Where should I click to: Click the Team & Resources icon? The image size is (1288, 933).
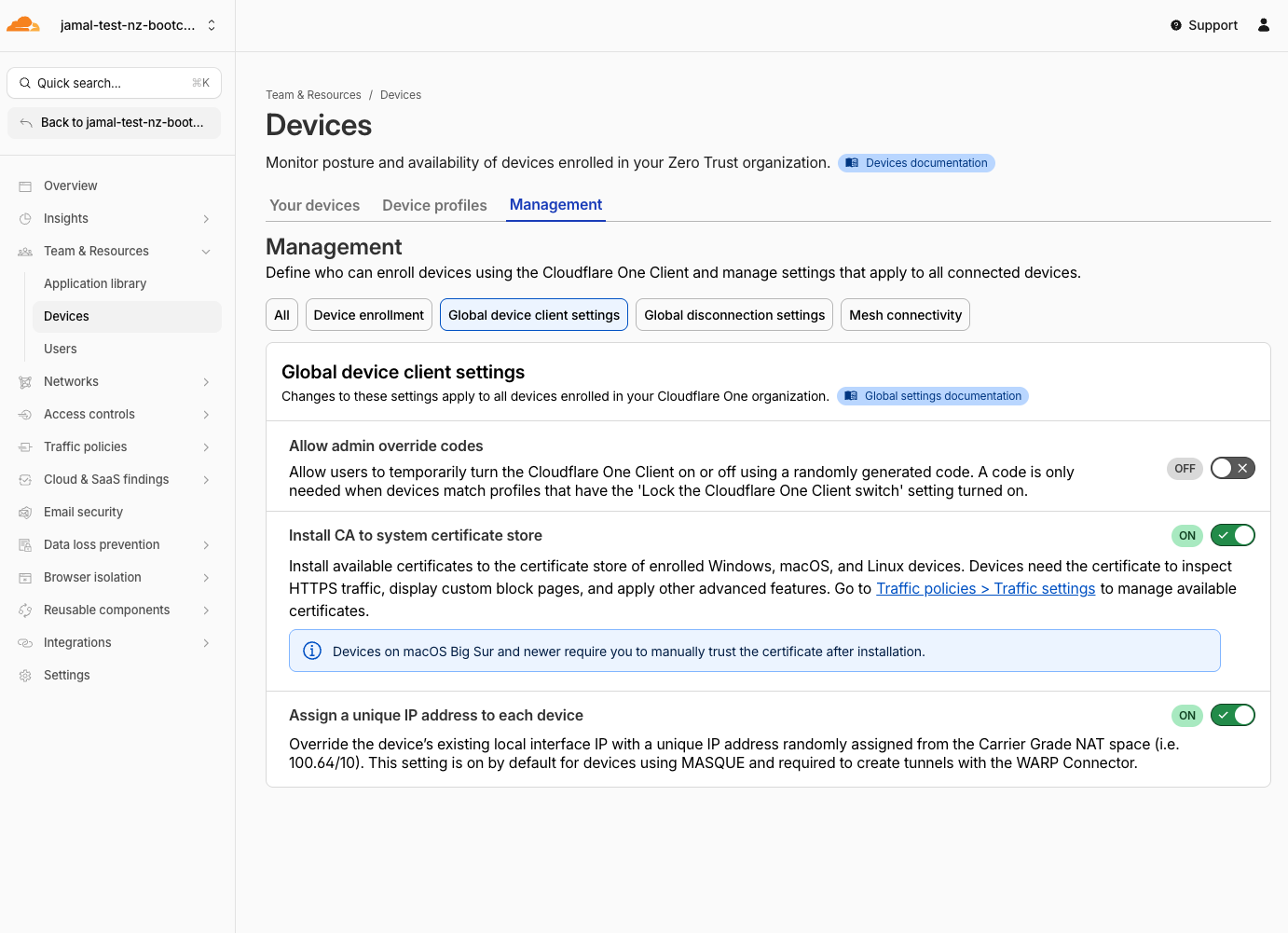point(25,252)
